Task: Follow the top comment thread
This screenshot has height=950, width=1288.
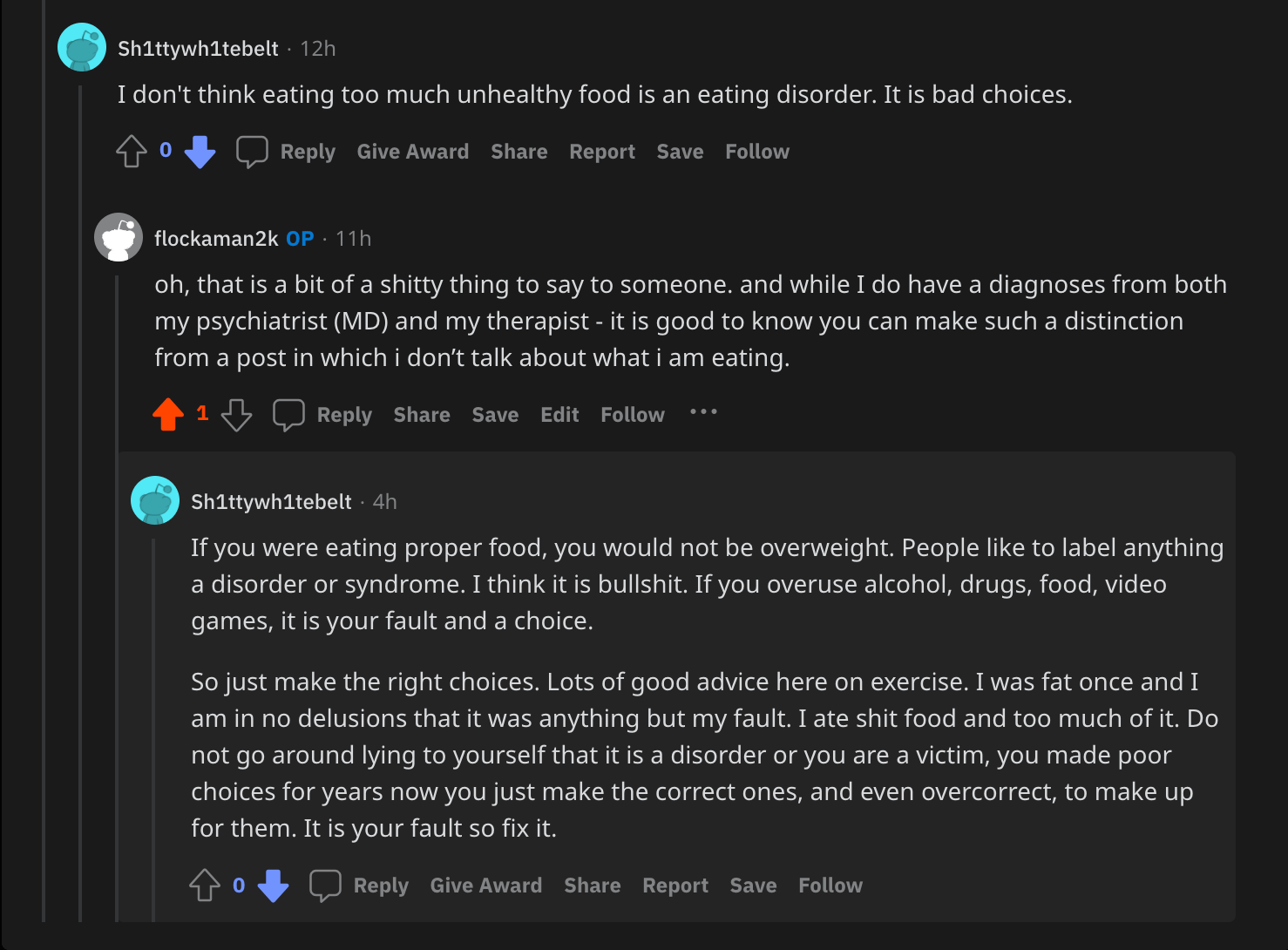Action: click(756, 151)
